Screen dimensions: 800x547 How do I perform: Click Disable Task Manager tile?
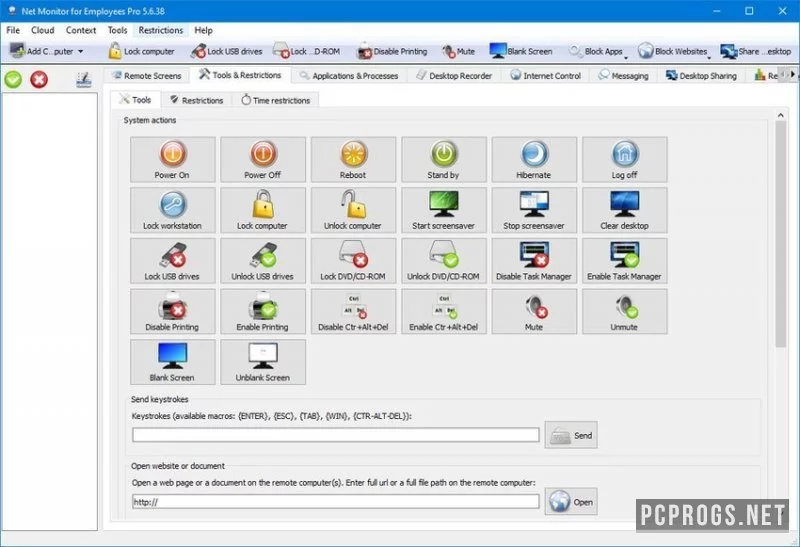(x=534, y=260)
